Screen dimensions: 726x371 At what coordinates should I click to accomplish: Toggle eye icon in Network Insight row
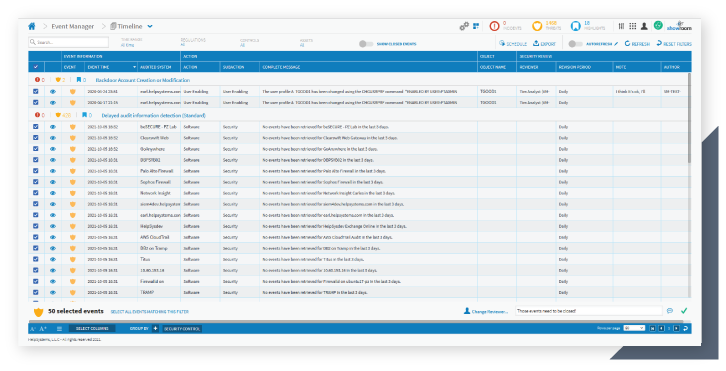pos(53,193)
